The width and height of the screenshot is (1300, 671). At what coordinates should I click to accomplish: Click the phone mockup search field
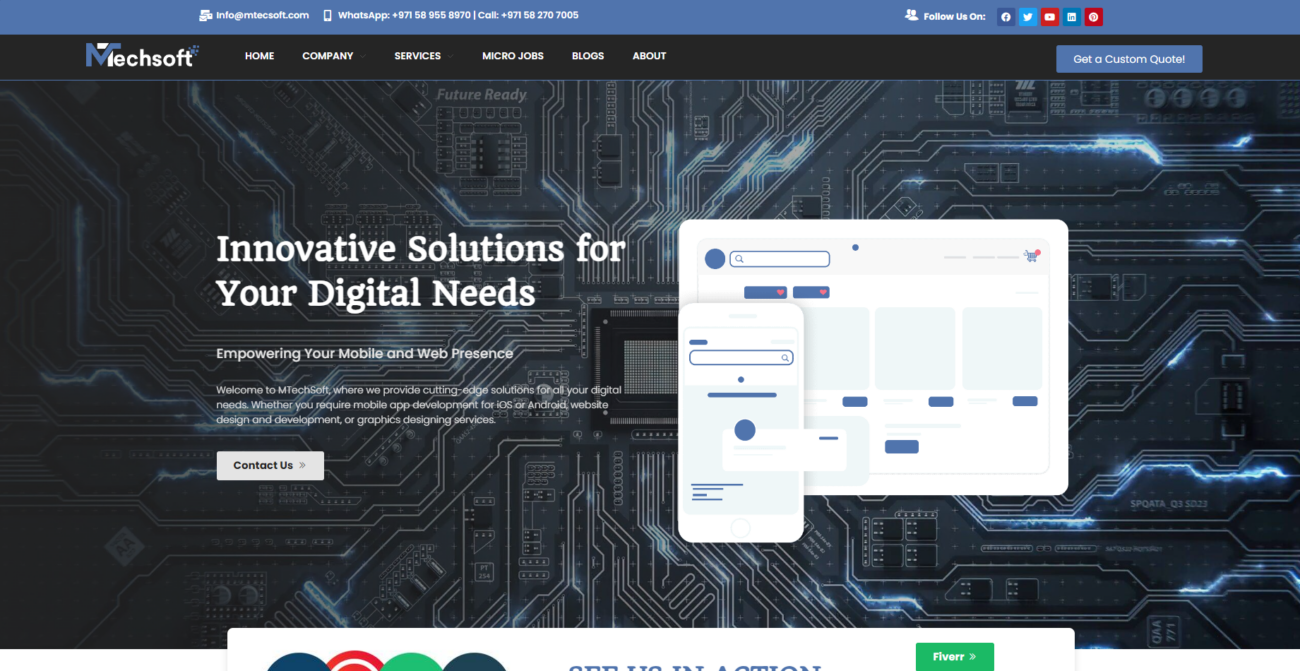point(741,357)
